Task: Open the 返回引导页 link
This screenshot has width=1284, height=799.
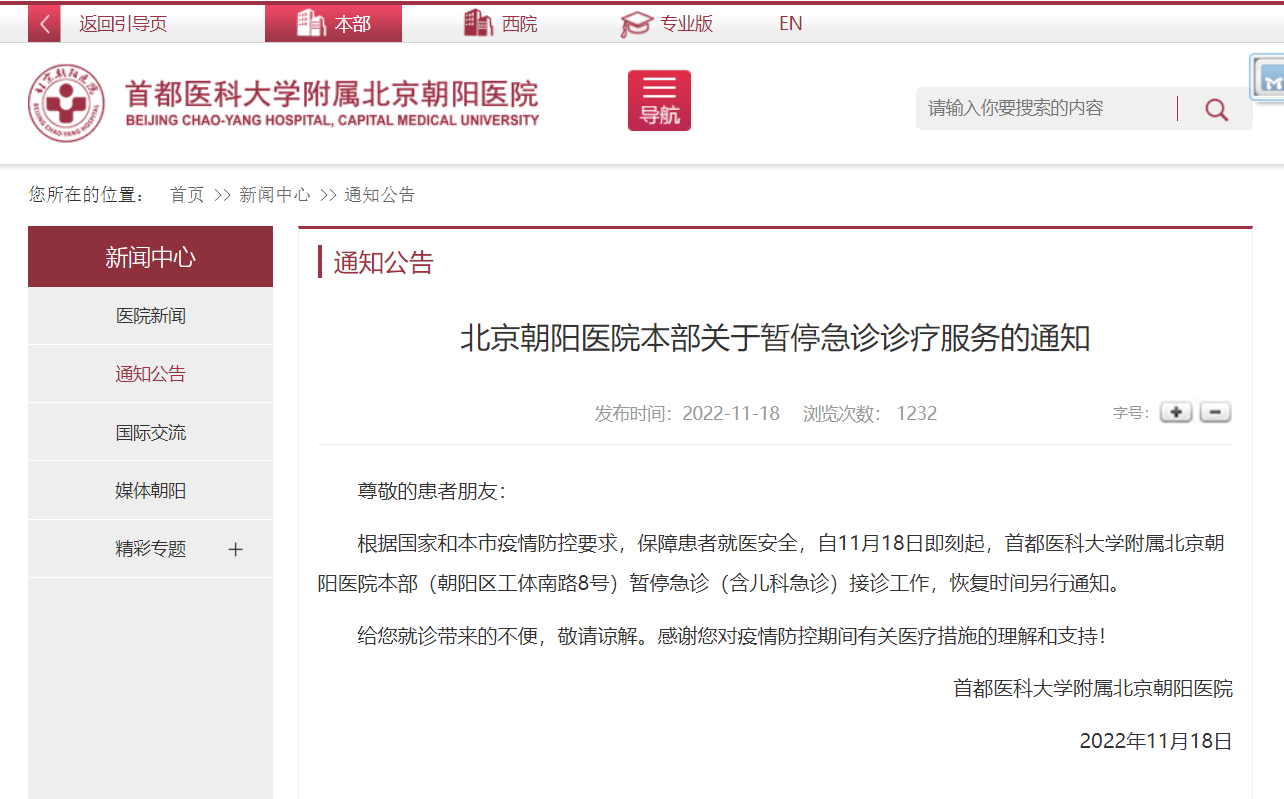Action: coord(123,24)
